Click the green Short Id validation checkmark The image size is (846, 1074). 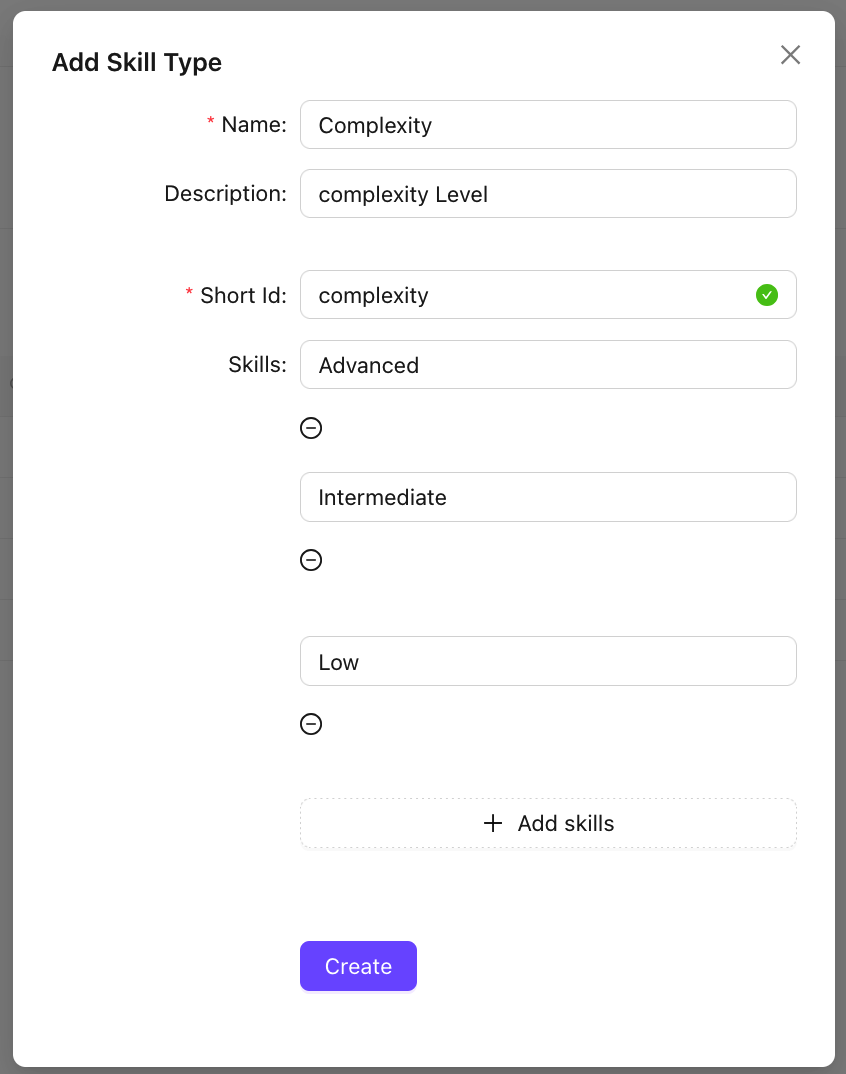point(767,295)
